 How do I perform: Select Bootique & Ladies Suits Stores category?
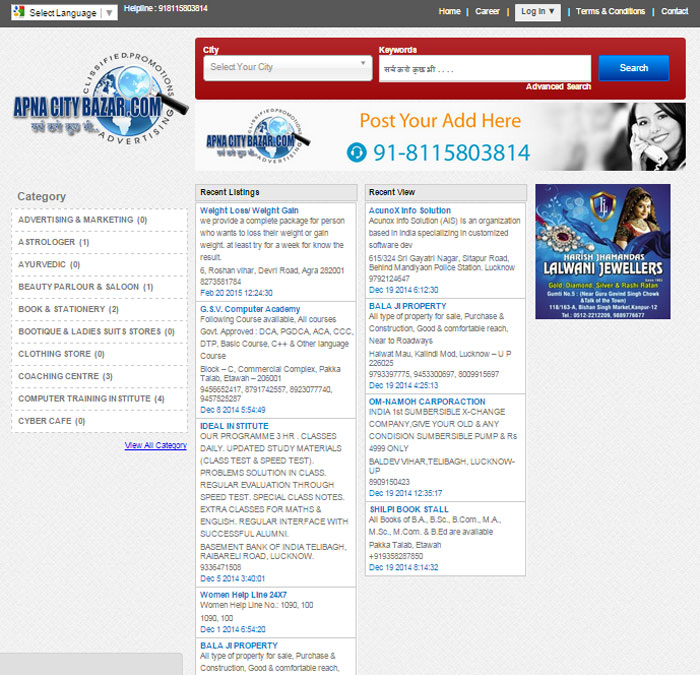[x=96, y=331]
